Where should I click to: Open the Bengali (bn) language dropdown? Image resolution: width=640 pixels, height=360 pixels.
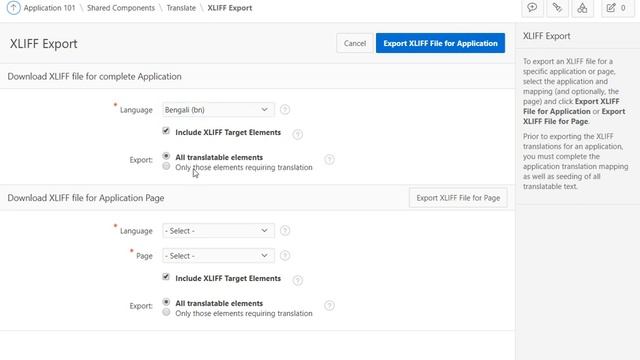click(218, 109)
